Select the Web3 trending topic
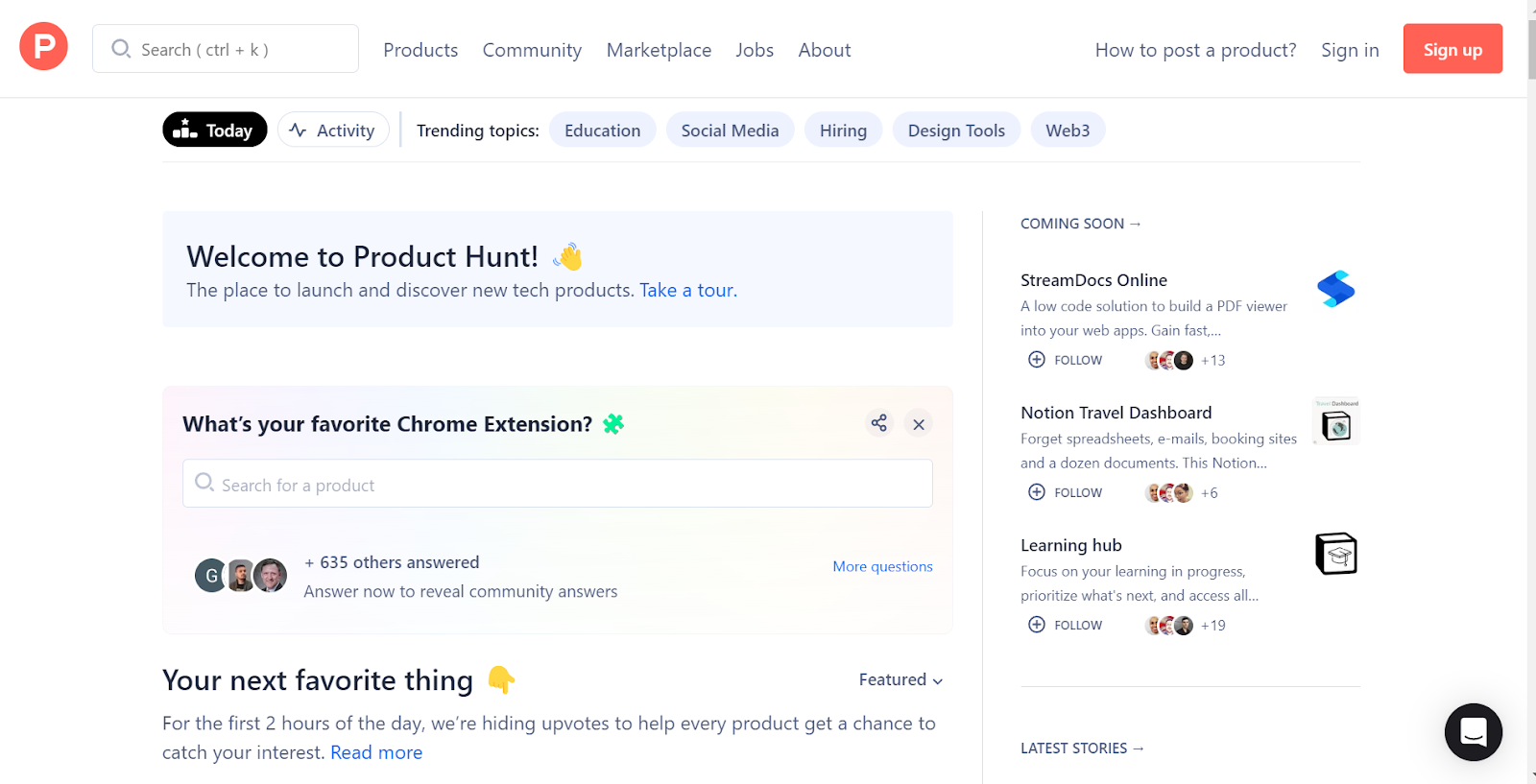 point(1068,130)
